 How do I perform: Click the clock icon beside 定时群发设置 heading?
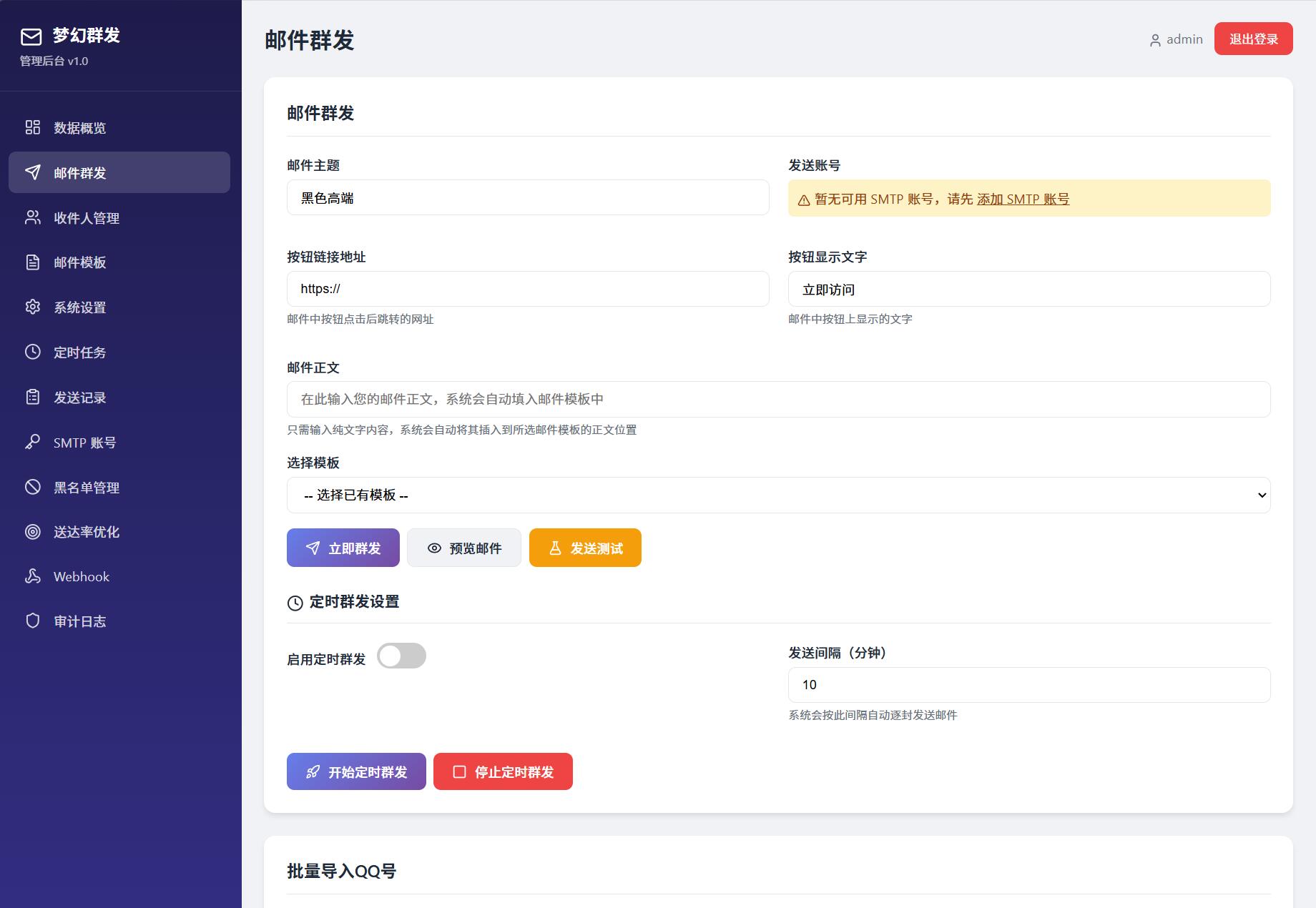click(295, 603)
